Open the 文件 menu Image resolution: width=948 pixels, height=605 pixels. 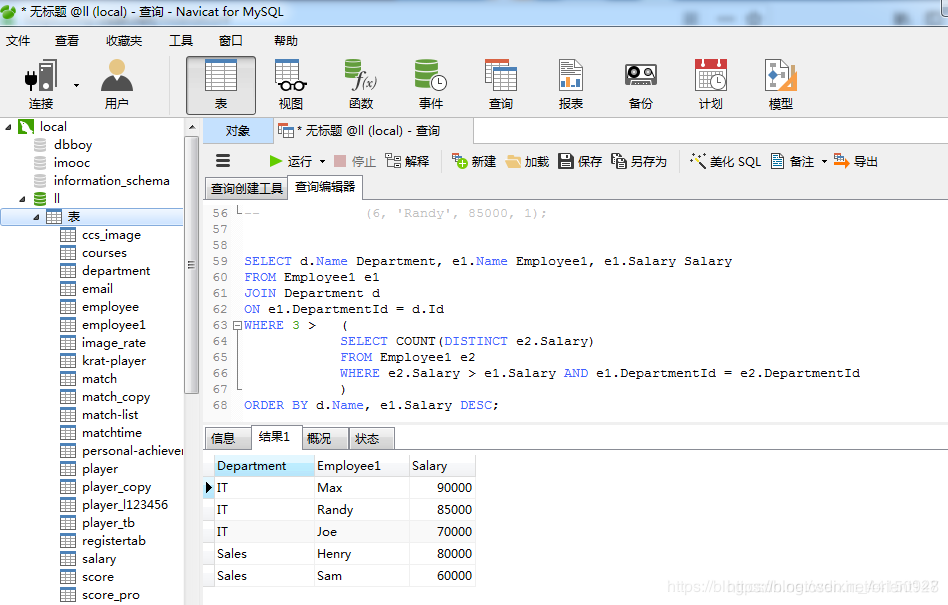pos(18,40)
